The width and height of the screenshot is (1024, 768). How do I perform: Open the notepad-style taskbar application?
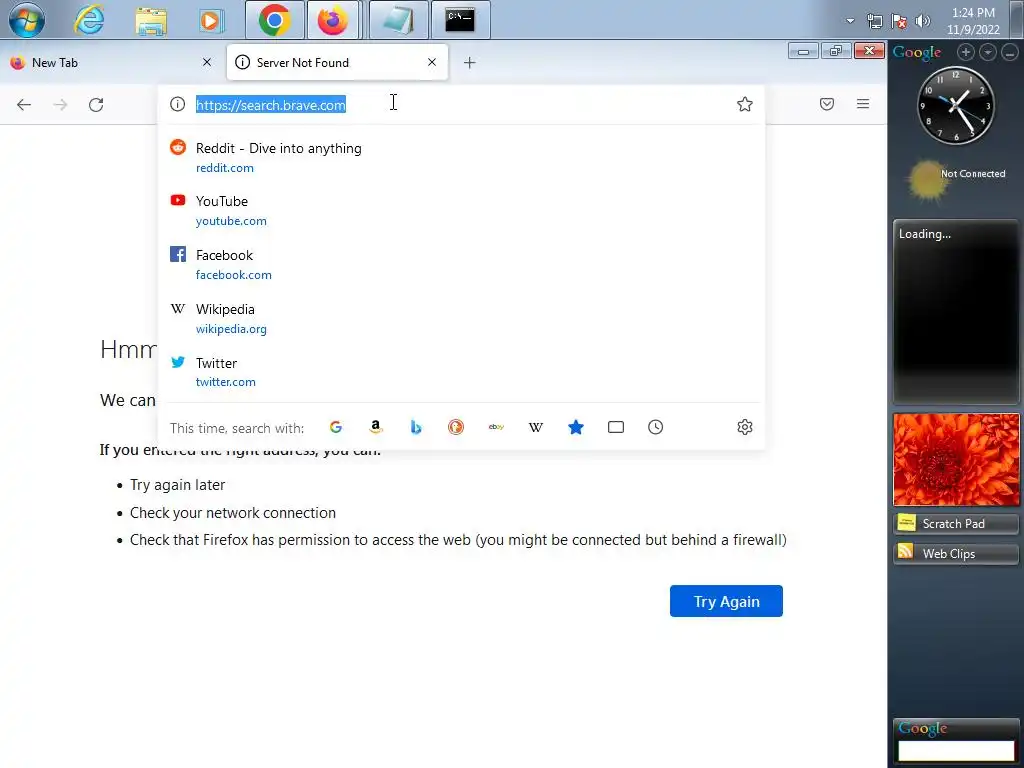[x=398, y=20]
